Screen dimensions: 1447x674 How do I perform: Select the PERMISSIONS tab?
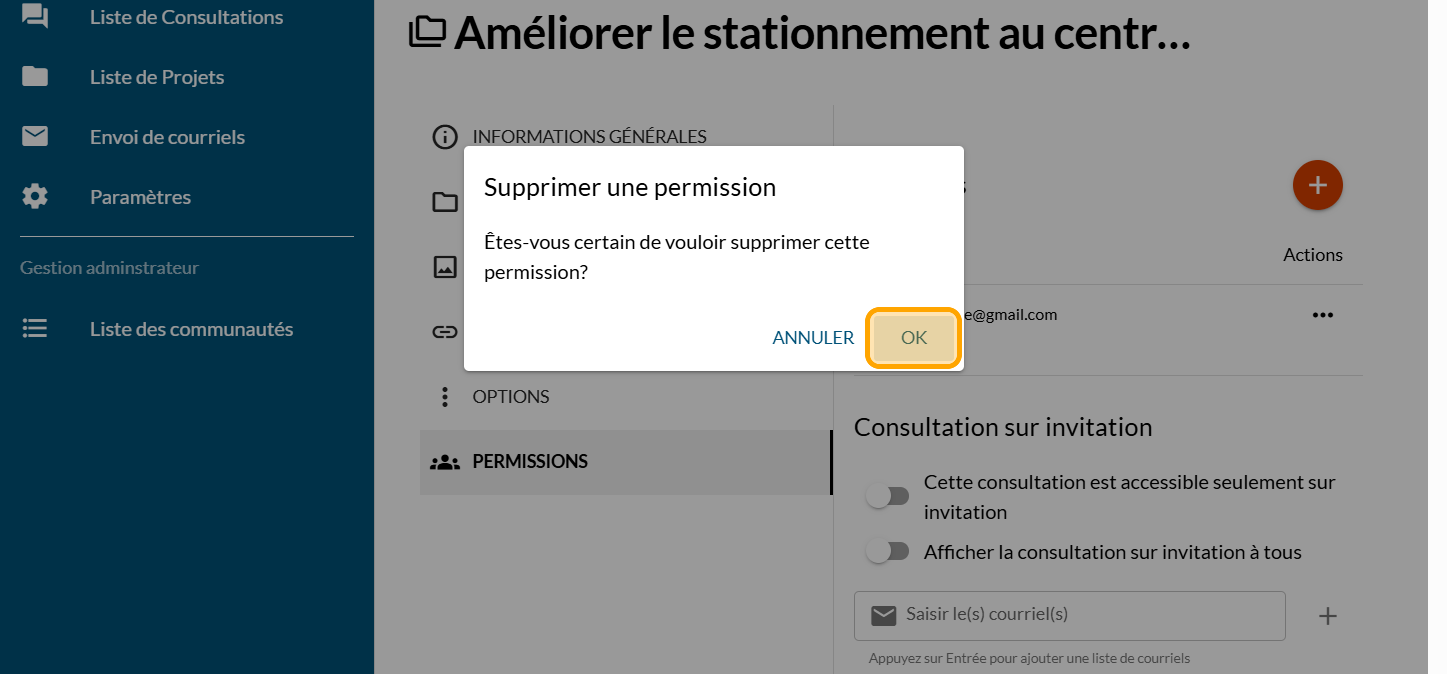[x=530, y=462]
